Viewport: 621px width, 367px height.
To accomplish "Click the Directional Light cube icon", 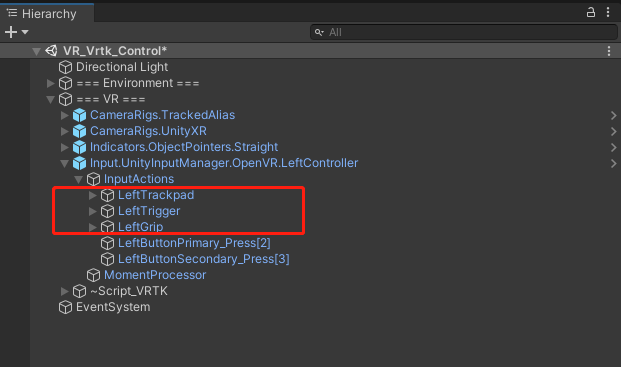I will [65, 67].
